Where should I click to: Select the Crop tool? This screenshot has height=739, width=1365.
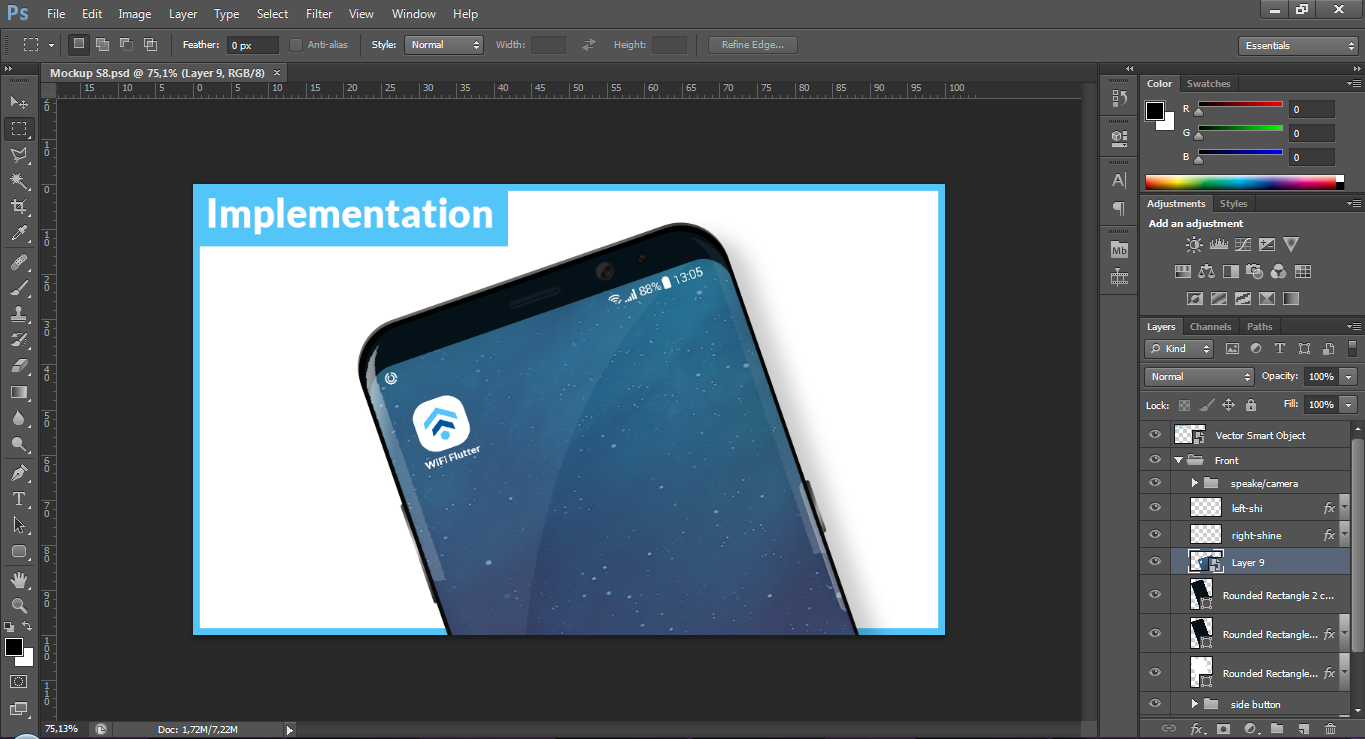point(19,207)
